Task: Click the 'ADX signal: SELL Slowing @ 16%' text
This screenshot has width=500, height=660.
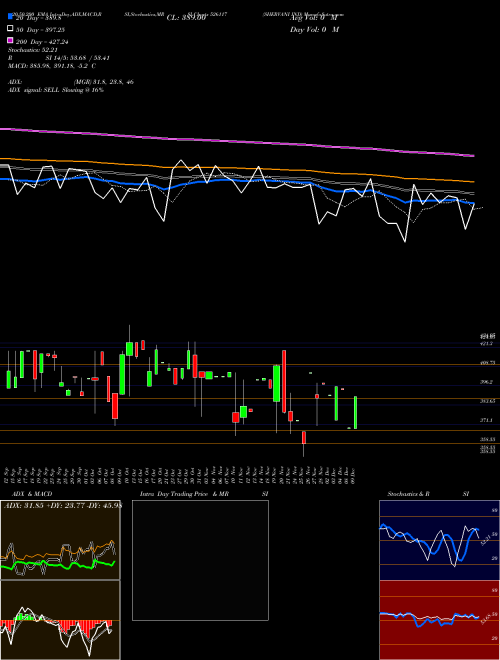Action: 56,90
